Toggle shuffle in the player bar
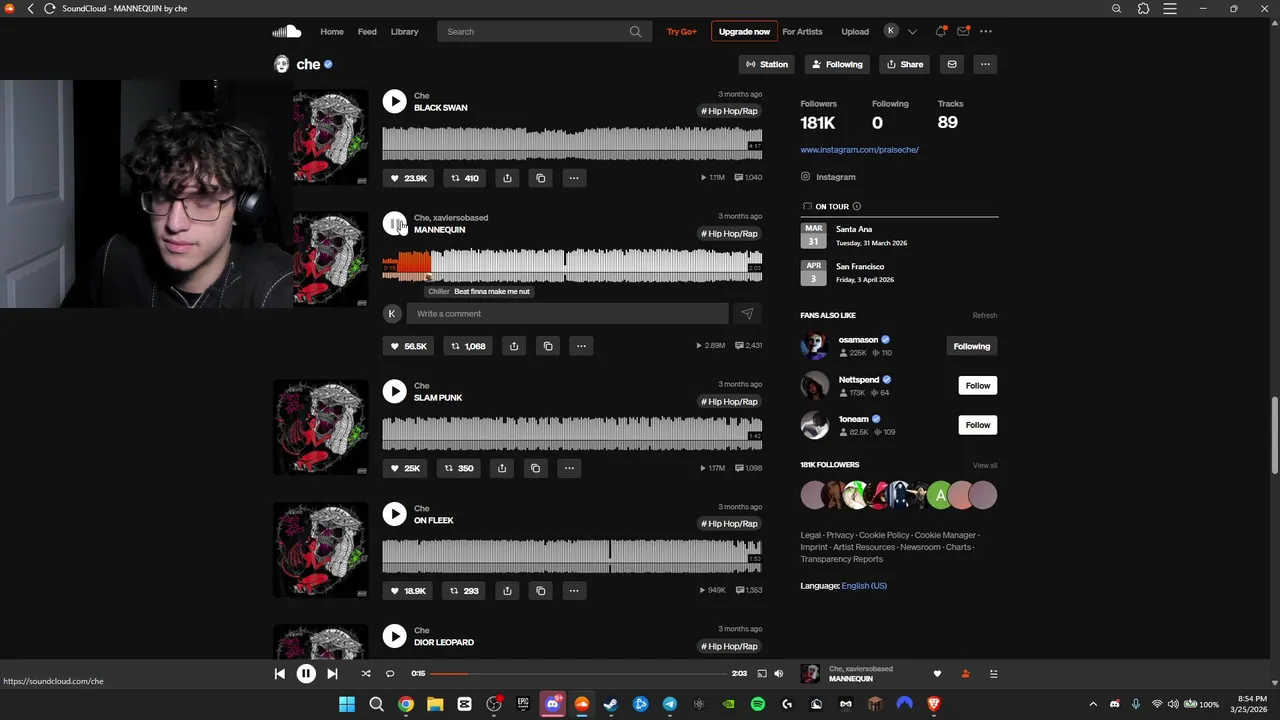This screenshot has height=720, width=1280. coord(366,674)
